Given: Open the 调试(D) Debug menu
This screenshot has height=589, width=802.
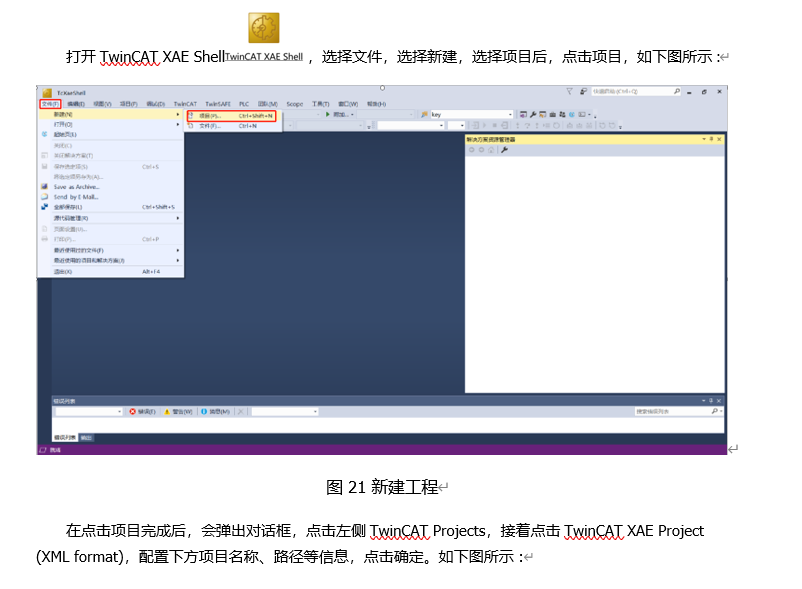Looking at the screenshot, I should [155, 104].
